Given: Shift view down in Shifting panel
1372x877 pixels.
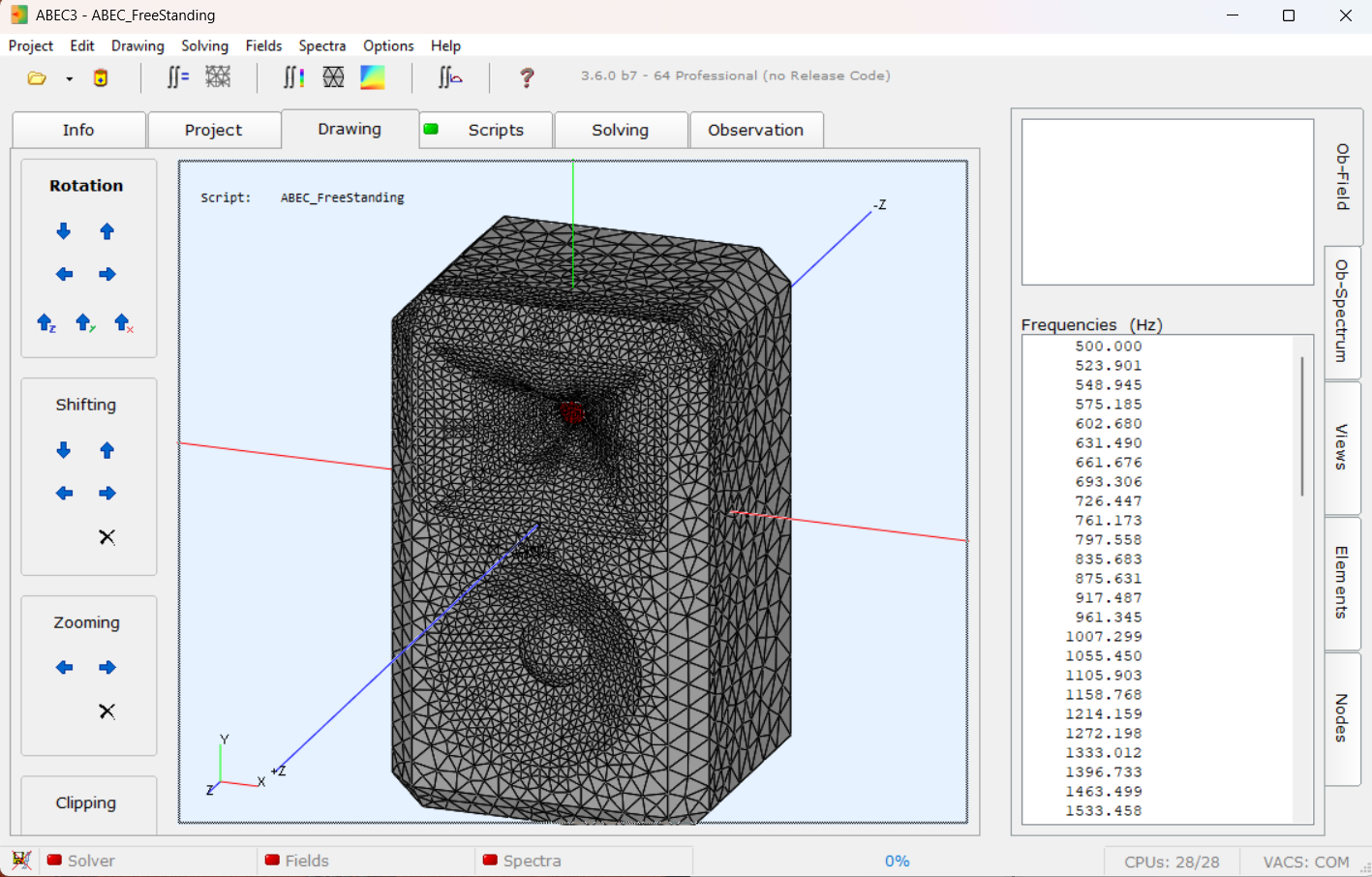Looking at the screenshot, I should pos(64,450).
